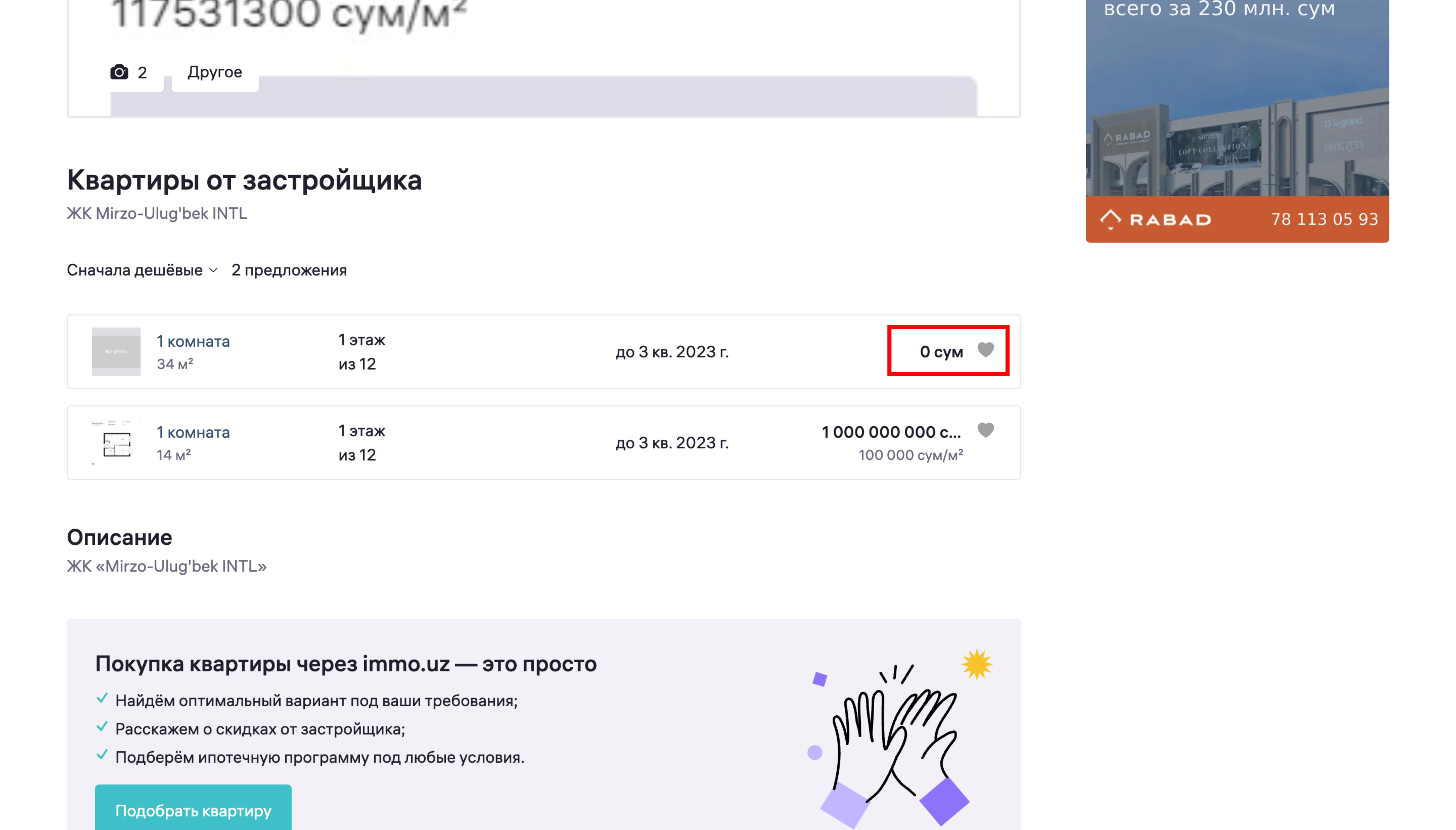Click the camera photo count icon
The width and height of the screenshot is (1456, 830).
[x=119, y=72]
